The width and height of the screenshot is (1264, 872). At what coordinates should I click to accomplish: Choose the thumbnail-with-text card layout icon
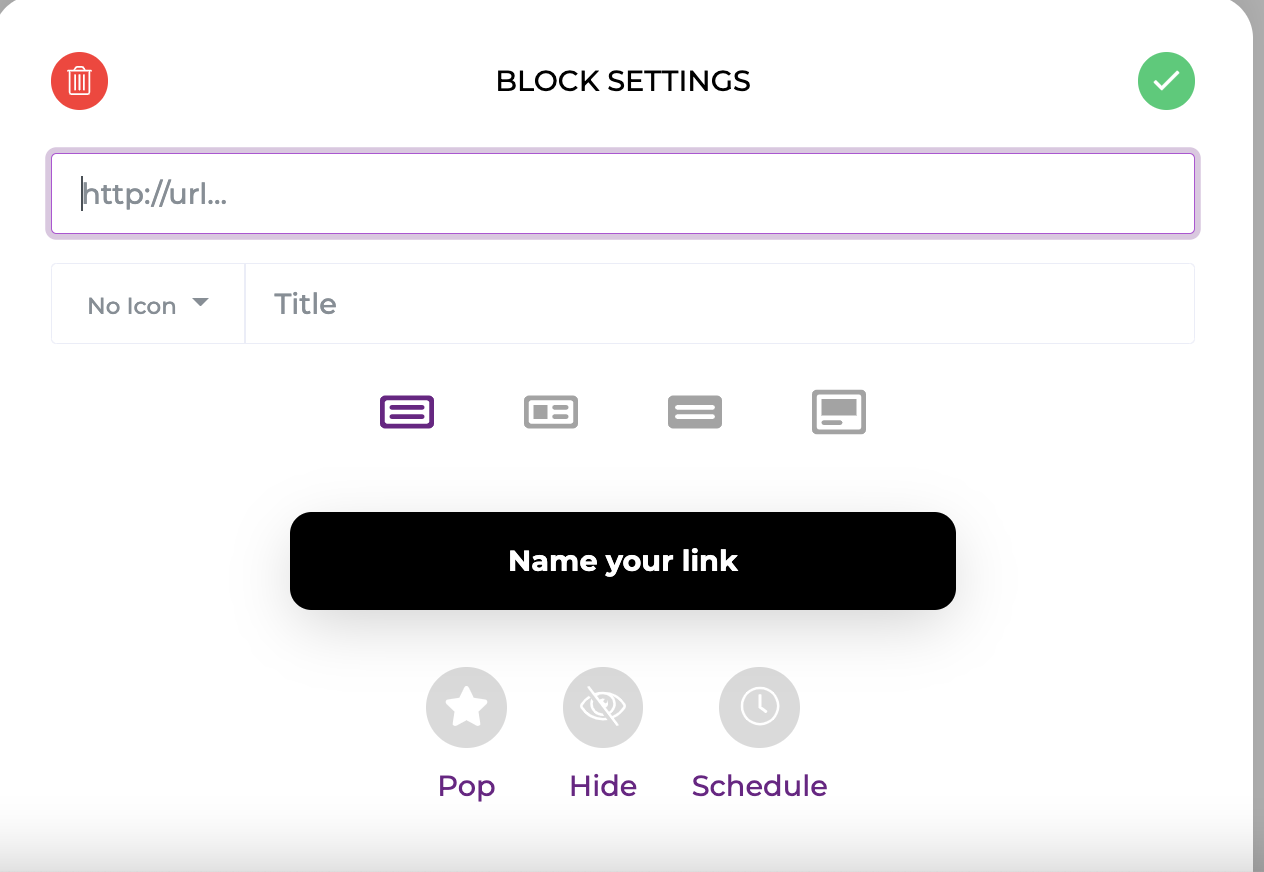[x=551, y=412]
